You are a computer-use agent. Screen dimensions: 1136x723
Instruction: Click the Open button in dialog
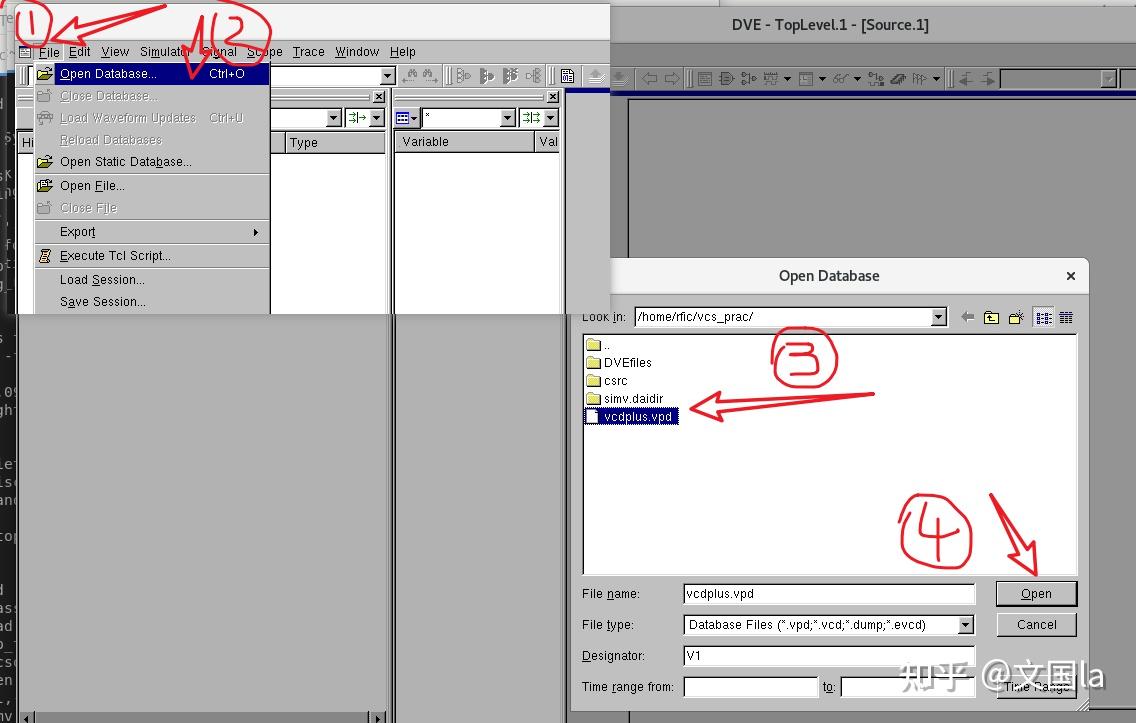tap(1036, 594)
